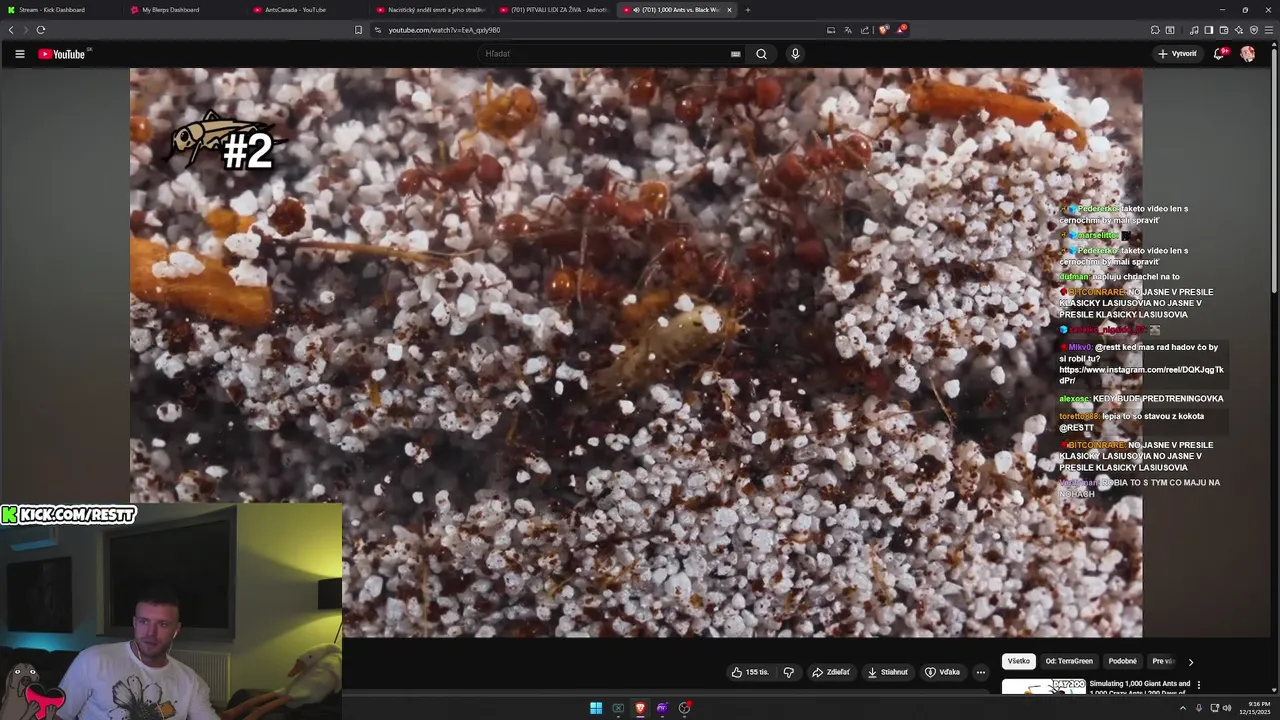Reload the current page
This screenshot has width=1280, height=720.
41,30
